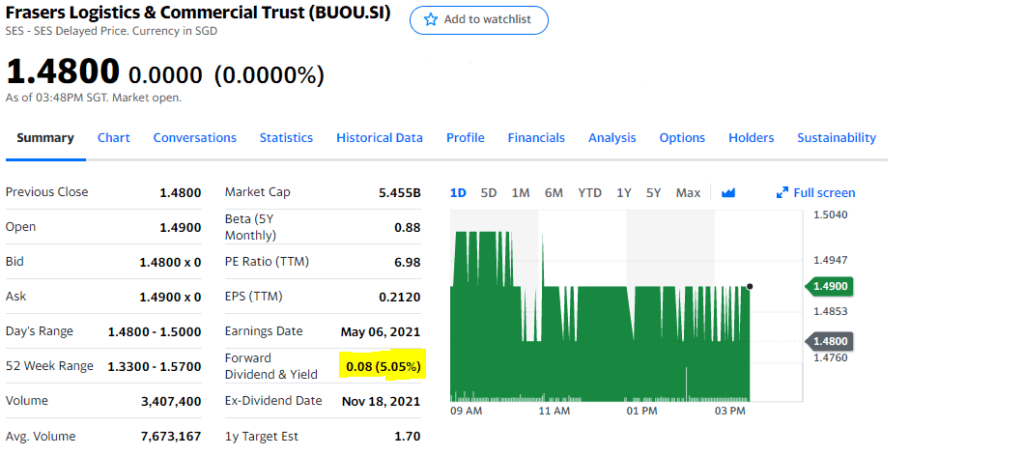Click the Volume value 3,407,400
Image resolution: width=1024 pixels, height=456 pixels.
click(171, 401)
